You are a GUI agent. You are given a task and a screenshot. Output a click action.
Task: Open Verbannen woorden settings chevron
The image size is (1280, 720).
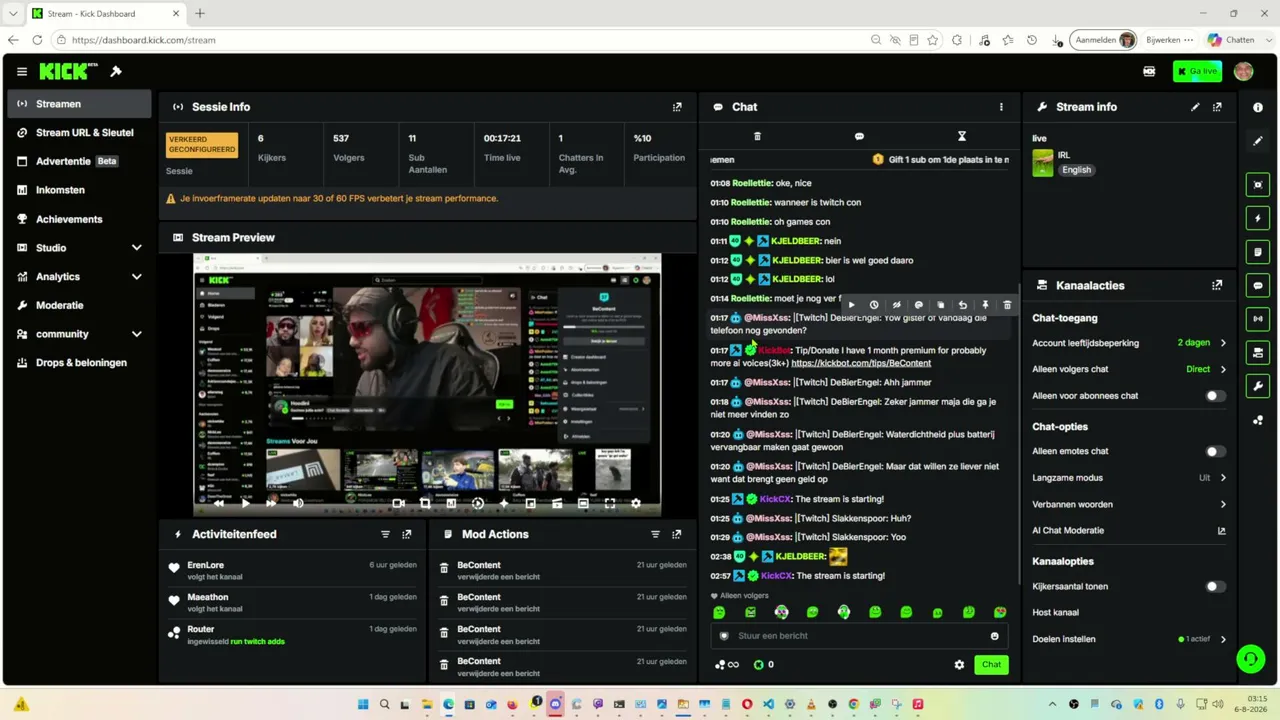coord(1223,505)
